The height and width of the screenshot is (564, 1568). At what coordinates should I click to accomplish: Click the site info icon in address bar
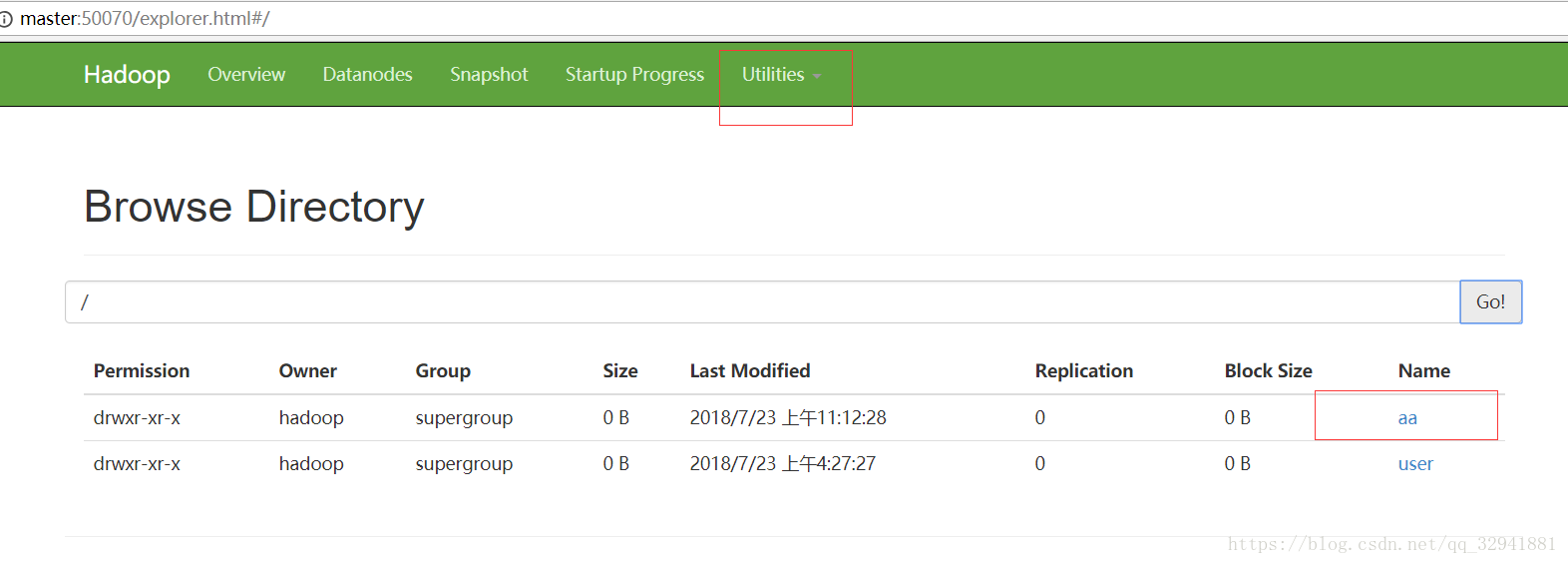click(6, 19)
